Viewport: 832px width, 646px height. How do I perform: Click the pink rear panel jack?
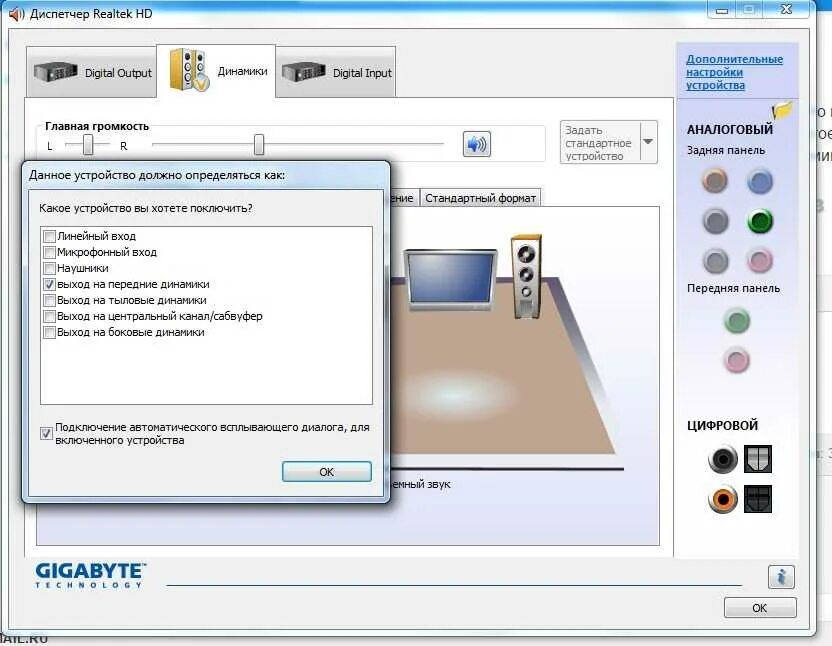(760, 261)
